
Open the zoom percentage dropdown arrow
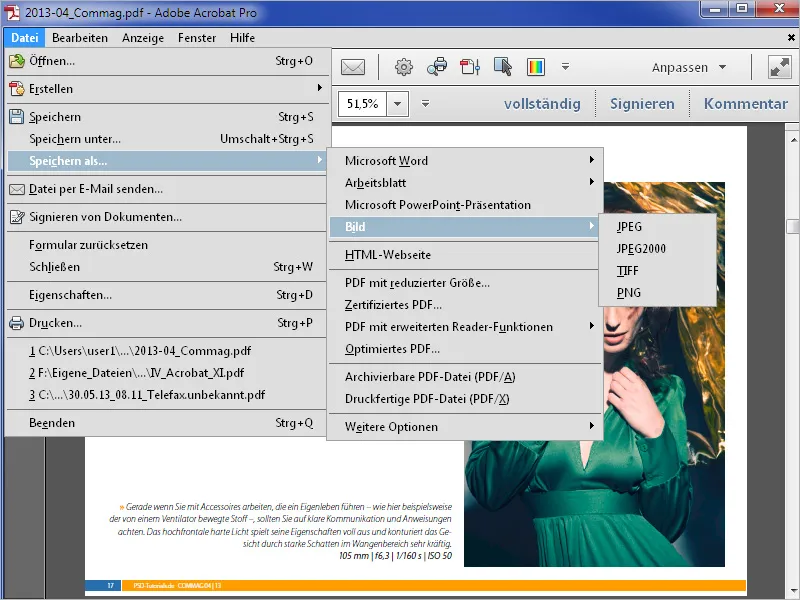[397, 104]
